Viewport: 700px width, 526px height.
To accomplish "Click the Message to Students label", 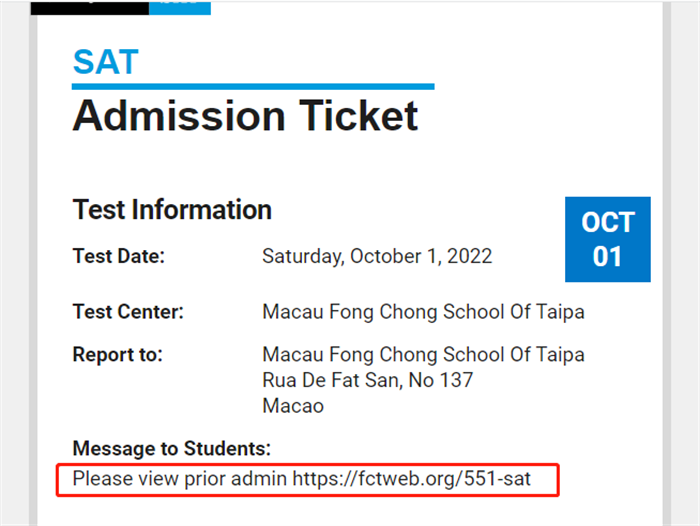I will pyautogui.click(x=172, y=449).
